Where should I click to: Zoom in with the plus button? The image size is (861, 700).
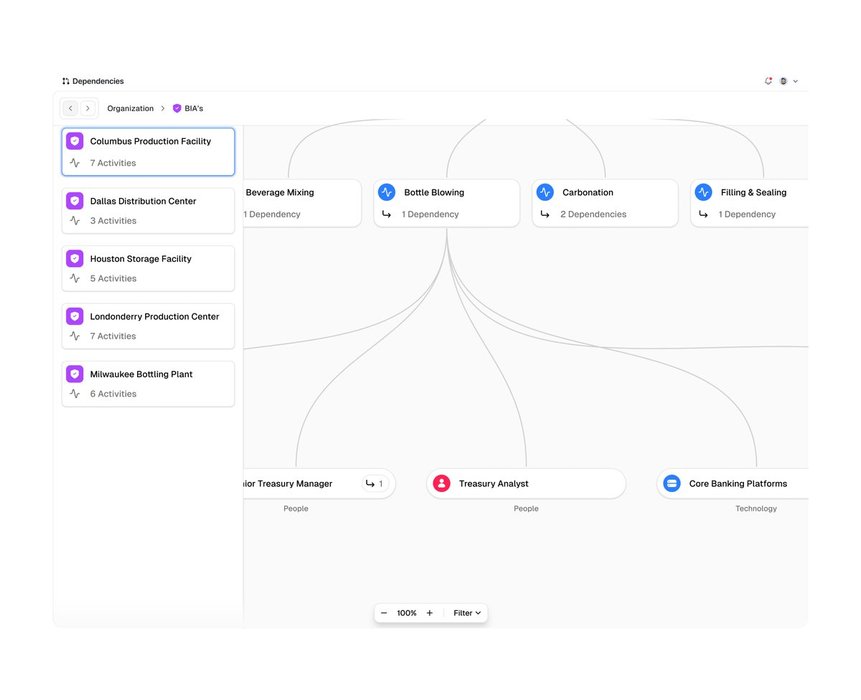(x=430, y=613)
